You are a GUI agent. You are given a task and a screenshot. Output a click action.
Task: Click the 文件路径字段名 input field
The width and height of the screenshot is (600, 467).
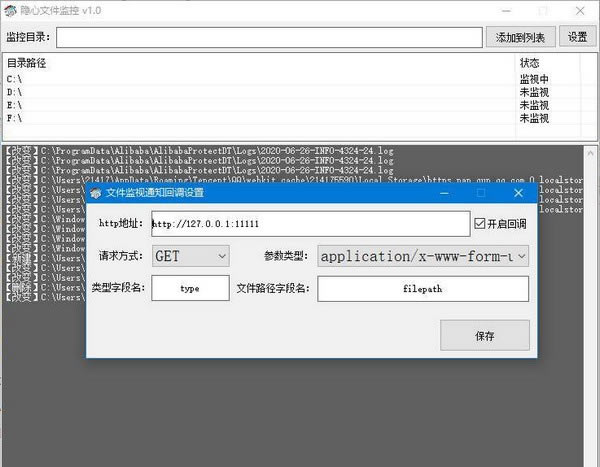click(x=422, y=288)
